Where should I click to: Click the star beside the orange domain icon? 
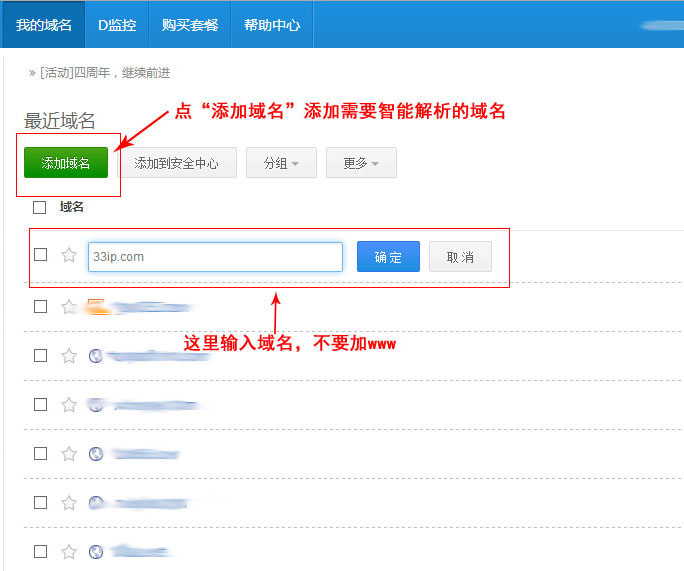(x=69, y=307)
